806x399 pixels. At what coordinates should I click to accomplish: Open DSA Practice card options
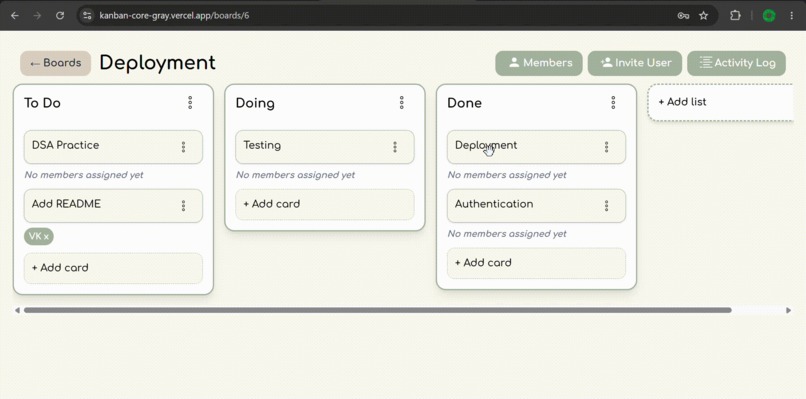(184, 147)
